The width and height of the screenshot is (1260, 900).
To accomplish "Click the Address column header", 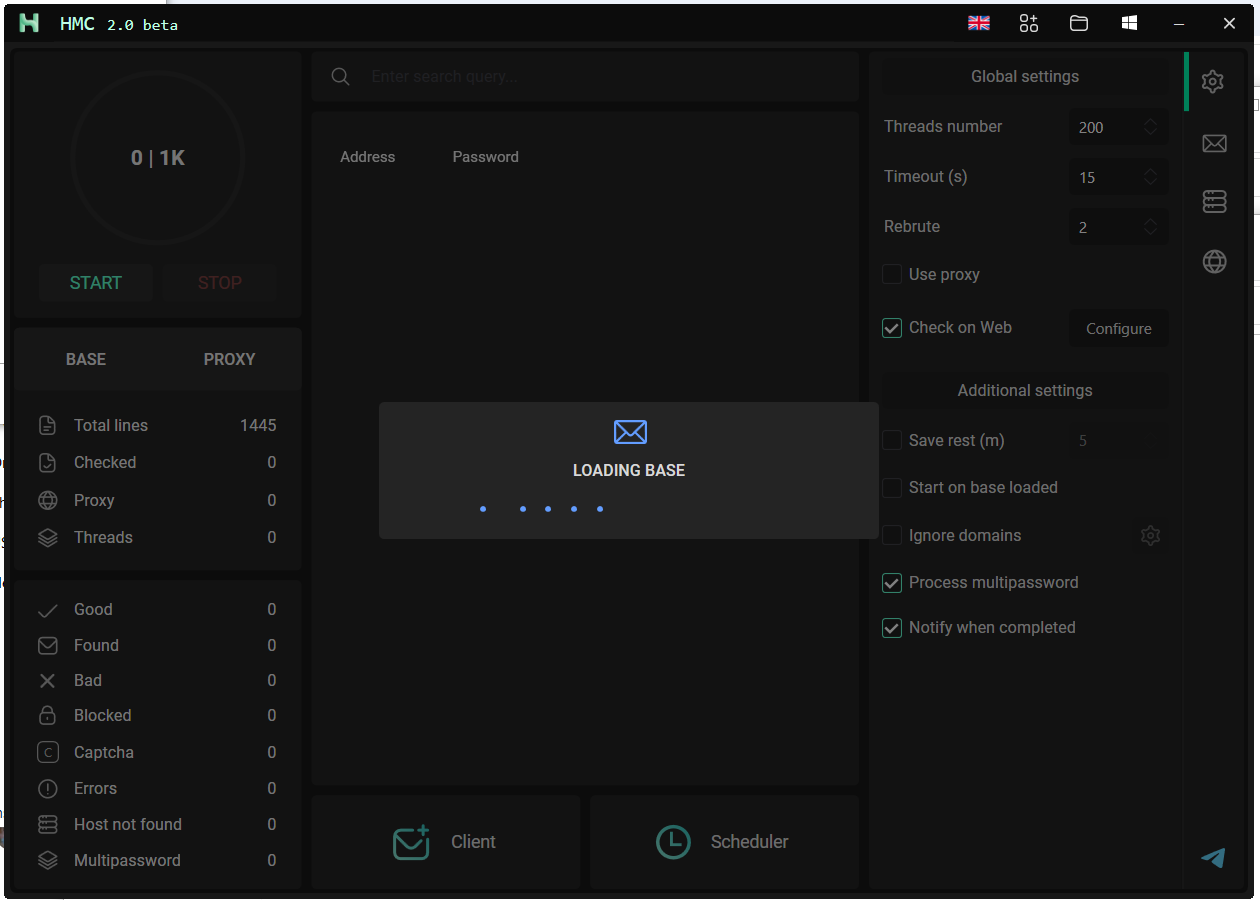I will 367,157.
